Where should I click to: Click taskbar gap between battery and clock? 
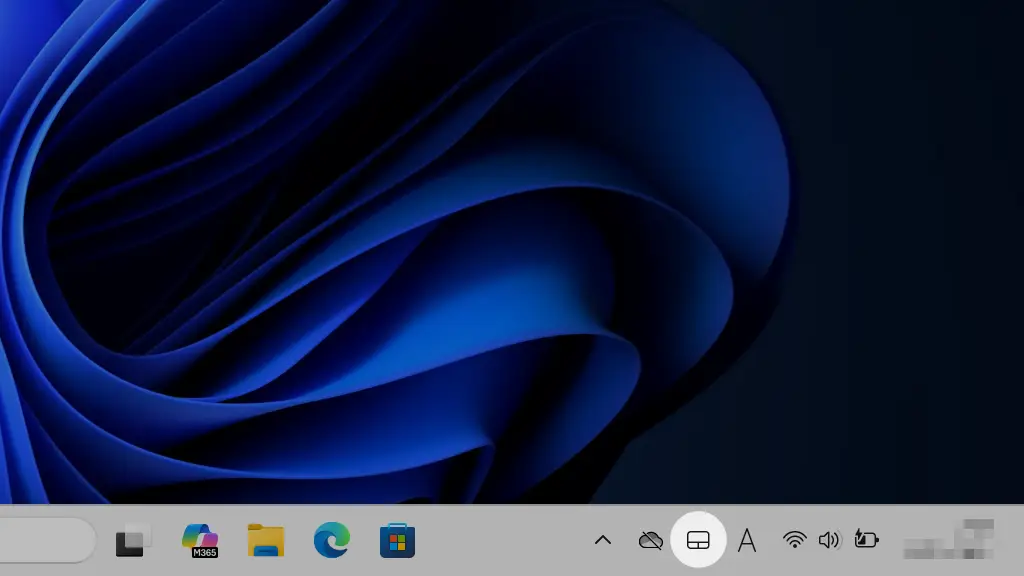[x=891, y=541]
